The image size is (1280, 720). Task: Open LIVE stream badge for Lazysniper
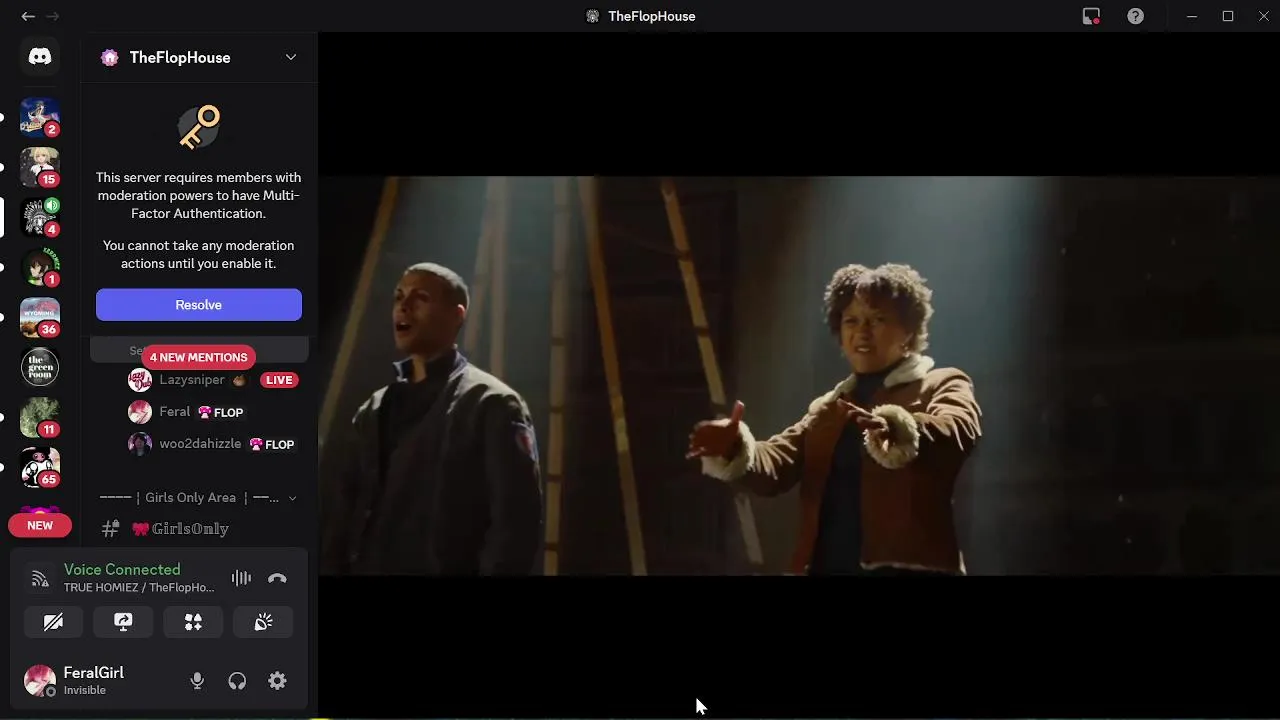click(x=279, y=380)
